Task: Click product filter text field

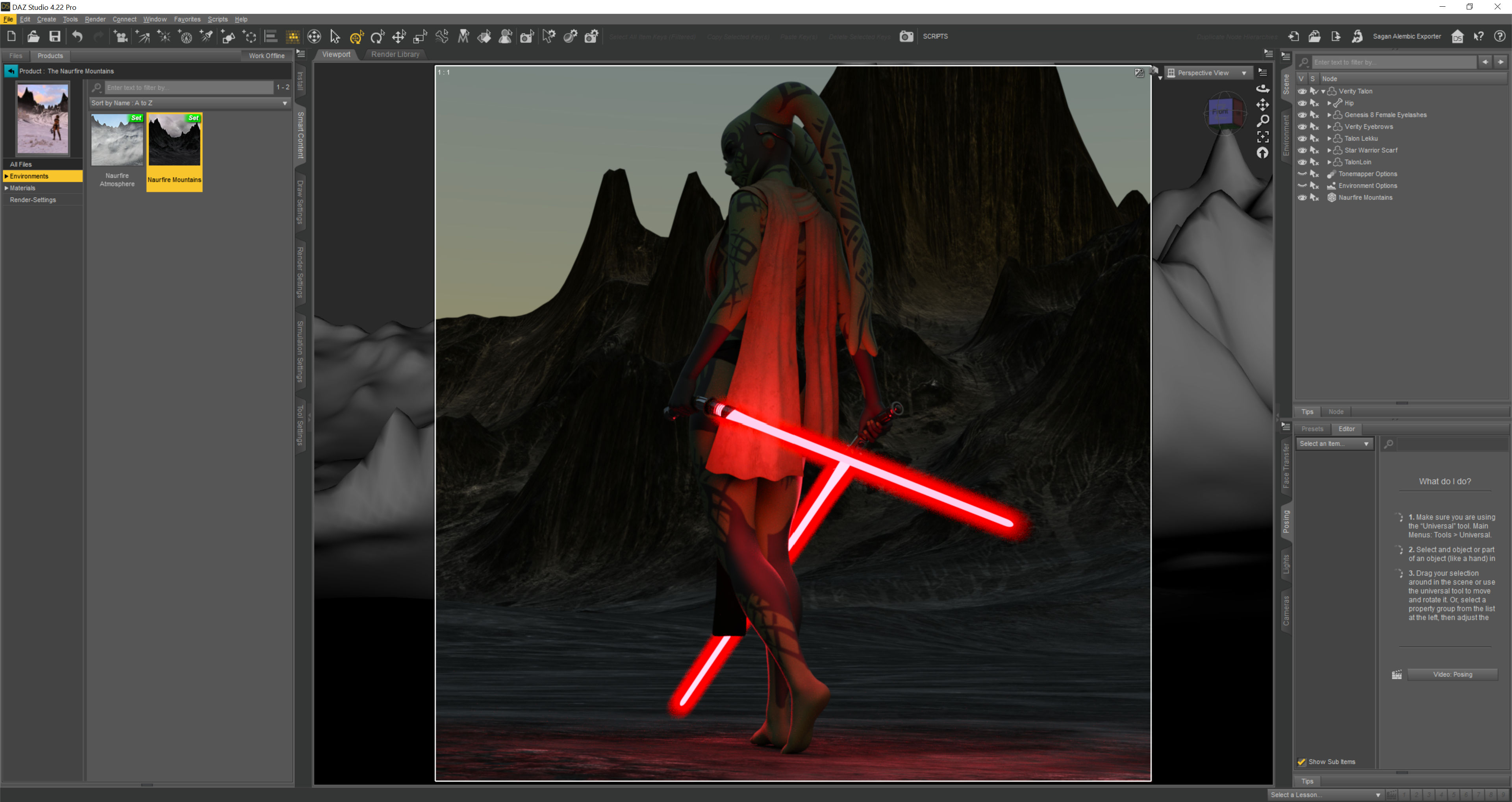Action: pos(189,87)
